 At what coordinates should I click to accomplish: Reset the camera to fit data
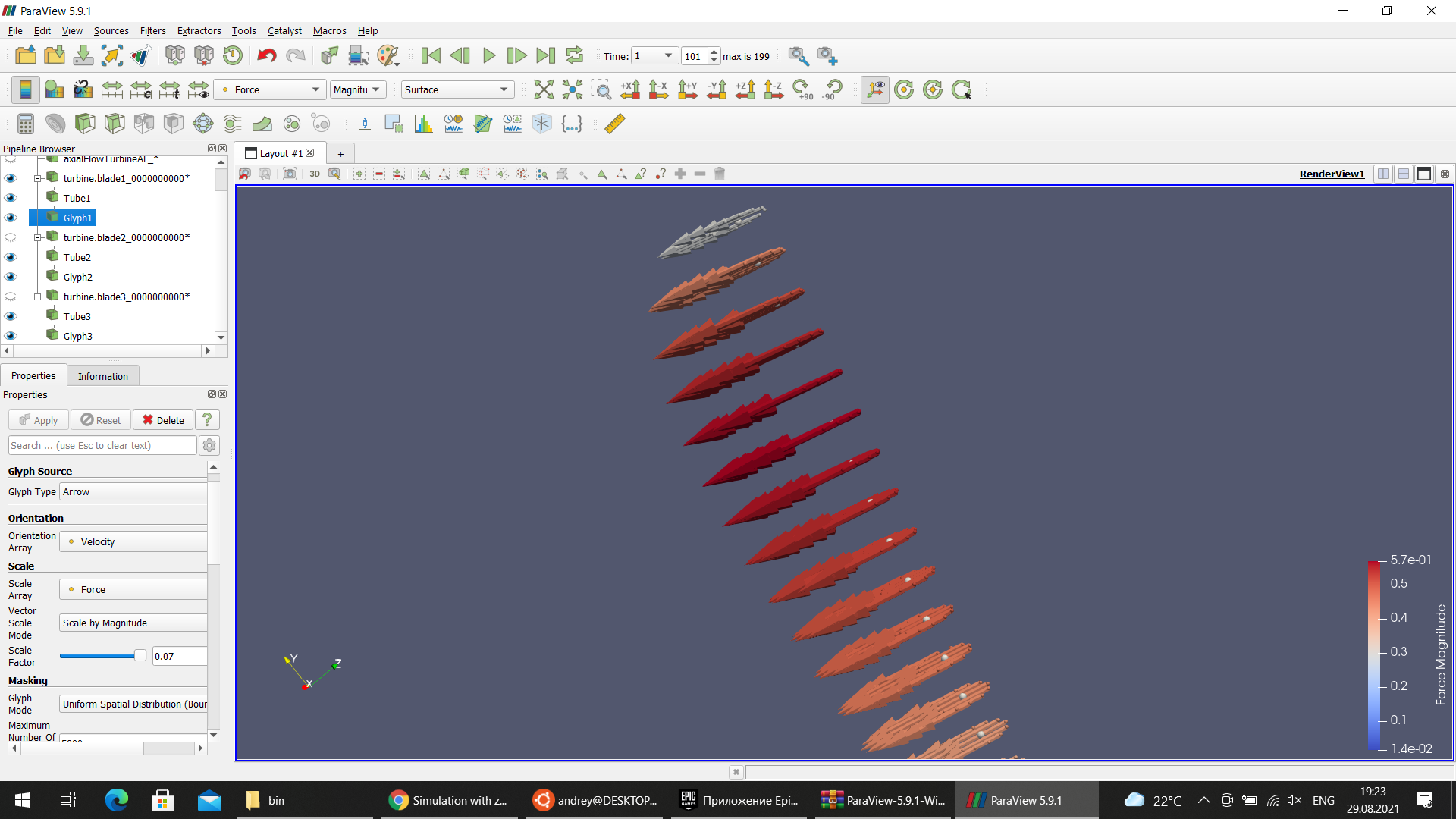coord(544,89)
